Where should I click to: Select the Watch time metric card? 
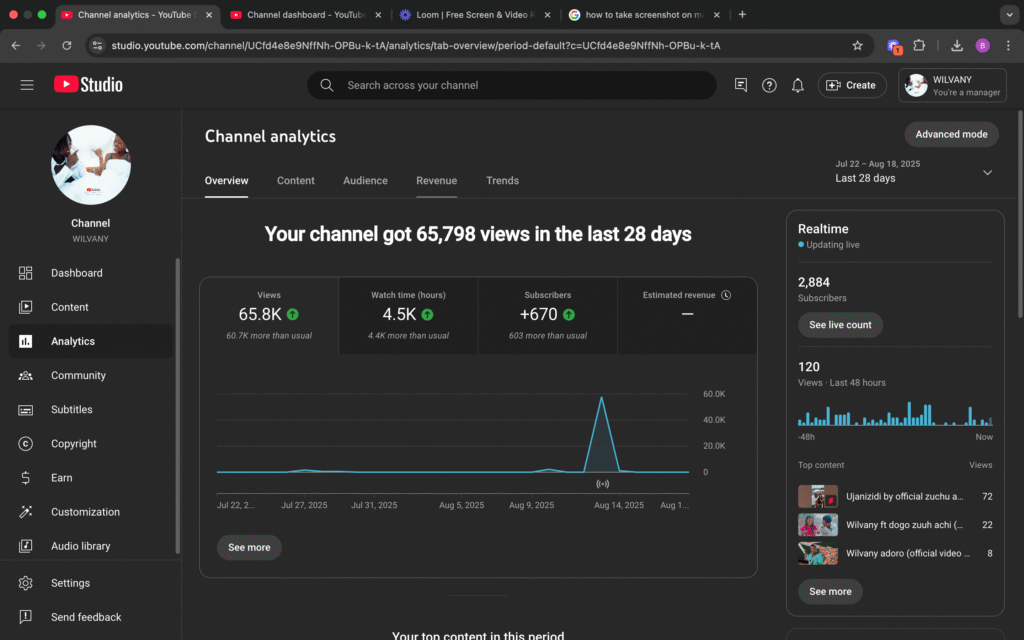408,314
